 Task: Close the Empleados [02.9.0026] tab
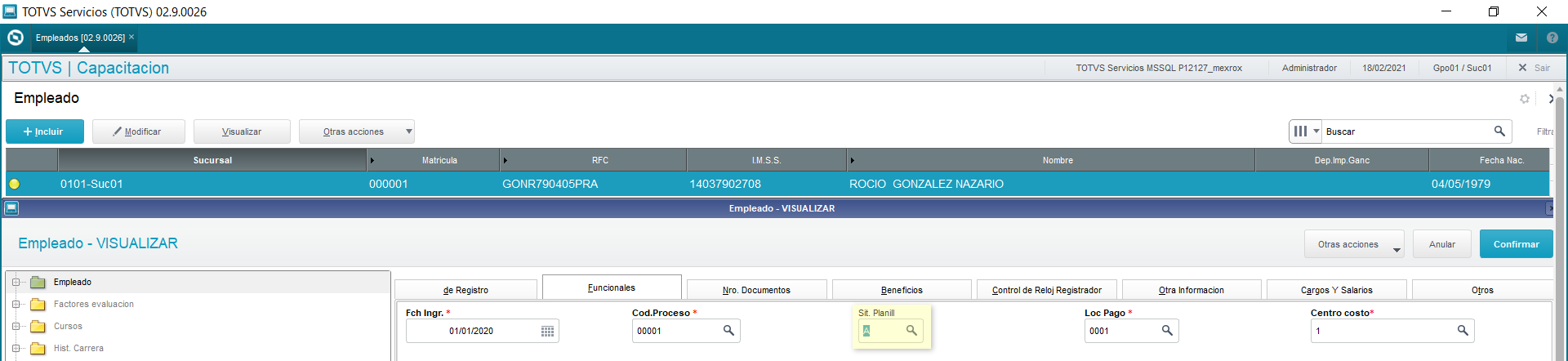click(131, 37)
